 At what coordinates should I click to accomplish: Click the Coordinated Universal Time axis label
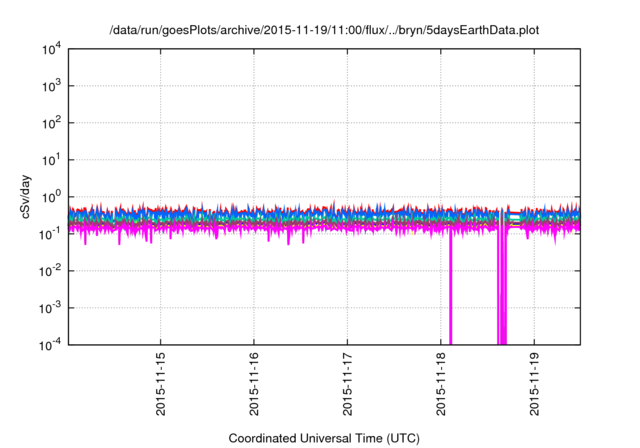point(324,438)
